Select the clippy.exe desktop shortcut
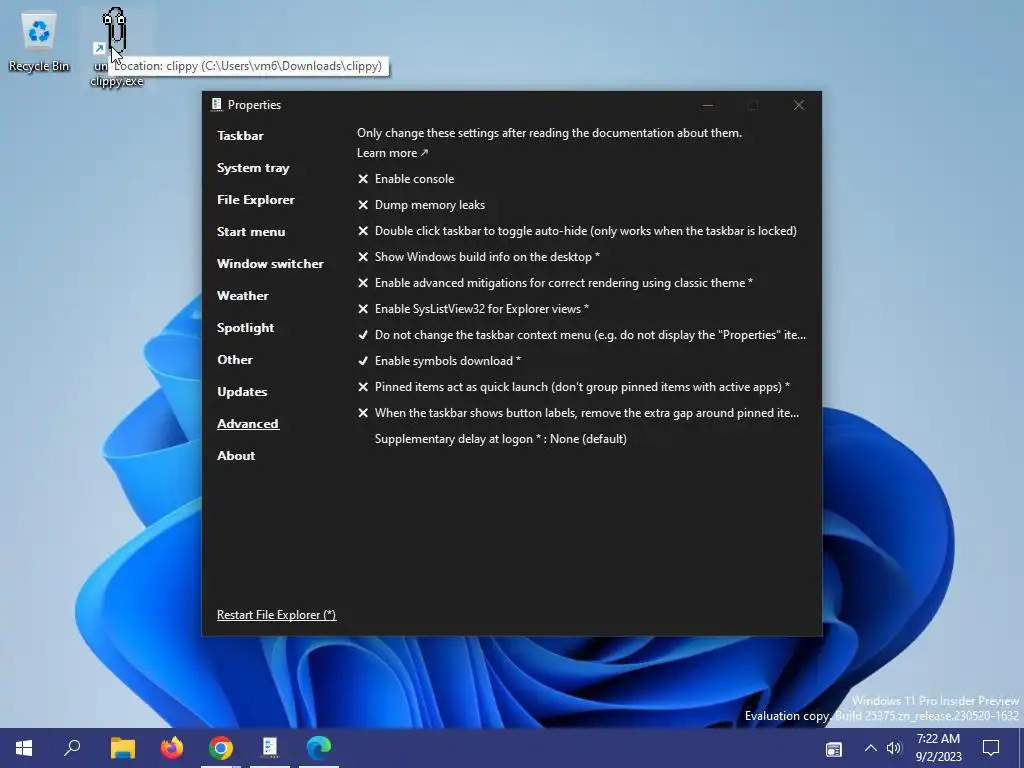1024x768 pixels. tap(116, 46)
